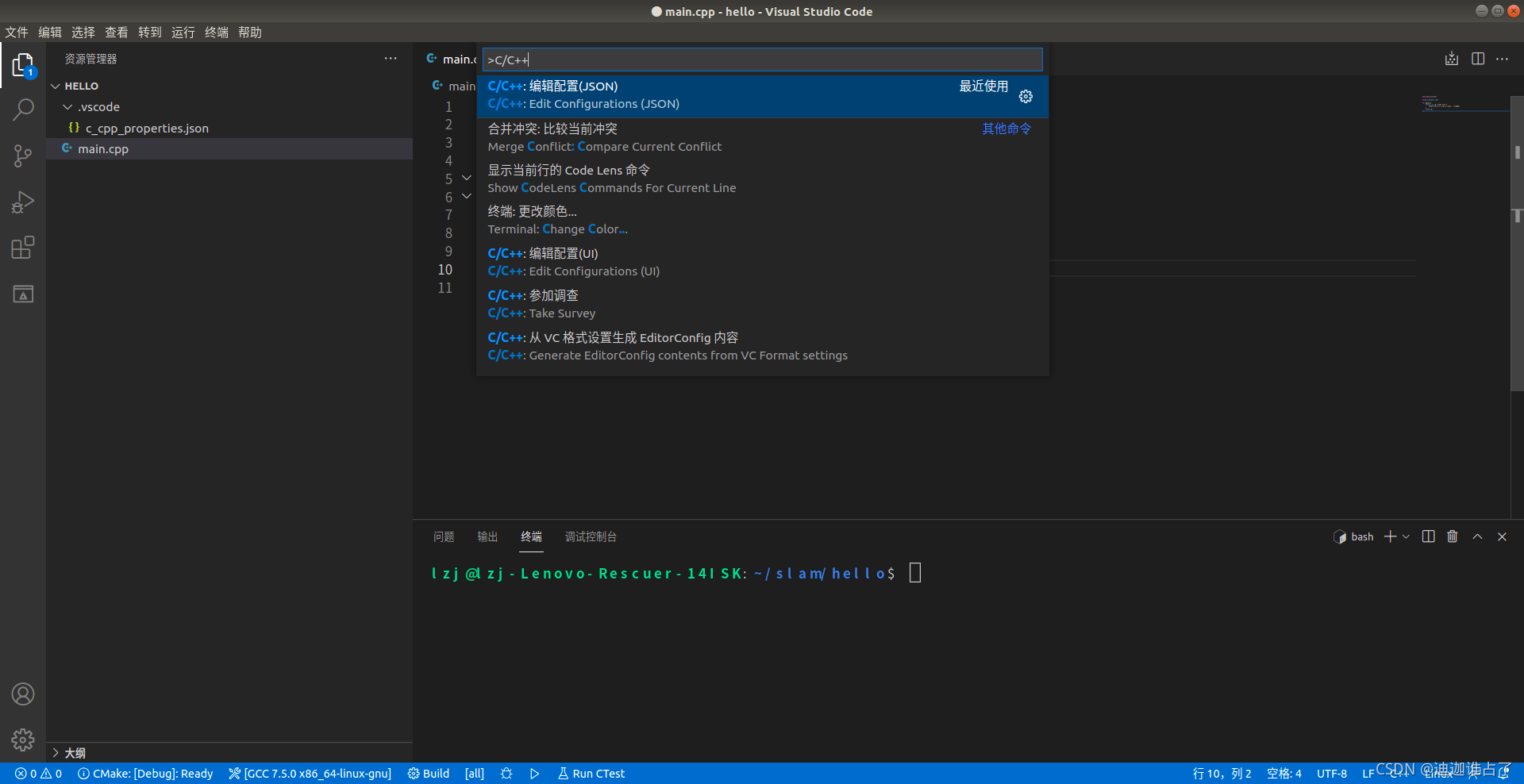This screenshot has width=1524, height=784.
Task: Click CMake run play icon in status bar
Action: click(534, 774)
